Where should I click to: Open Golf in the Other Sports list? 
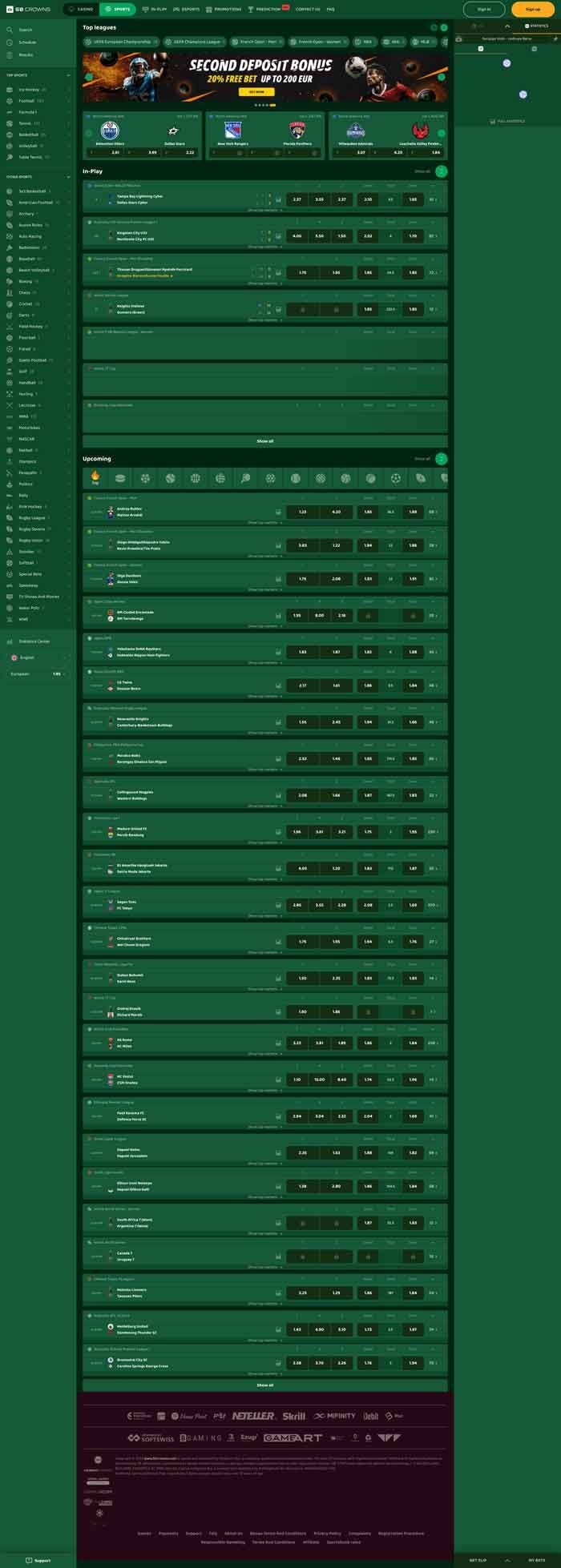click(x=23, y=372)
